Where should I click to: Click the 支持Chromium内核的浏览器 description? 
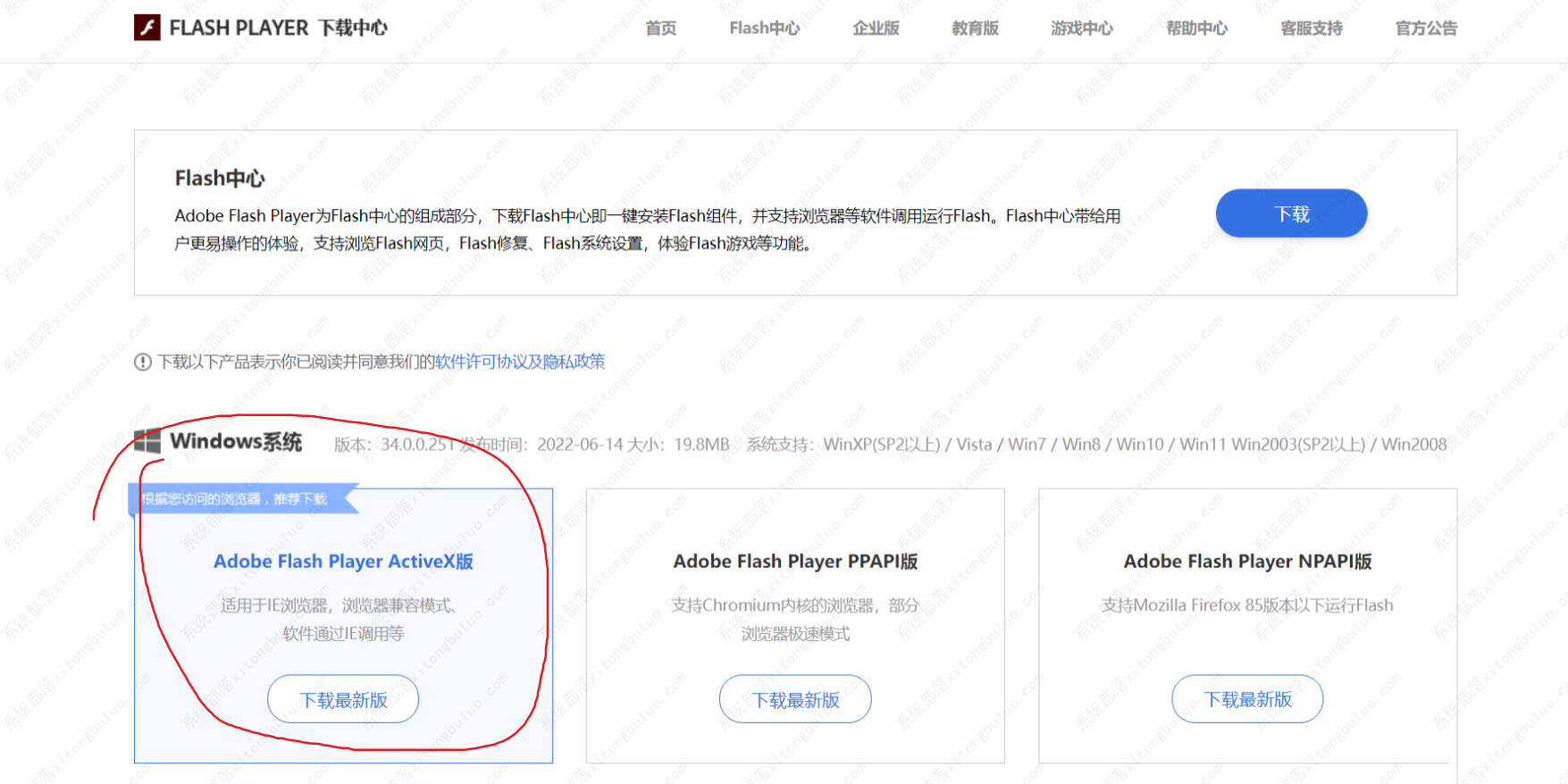pyautogui.click(x=795, y=620)
